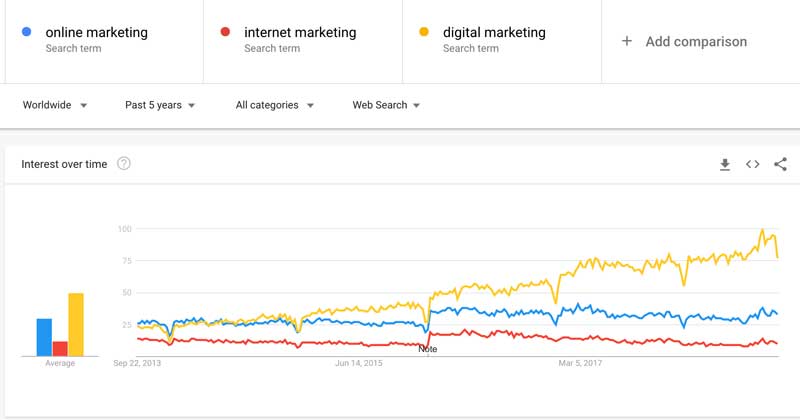Click the yellow average bar

[x=76, y=325]
